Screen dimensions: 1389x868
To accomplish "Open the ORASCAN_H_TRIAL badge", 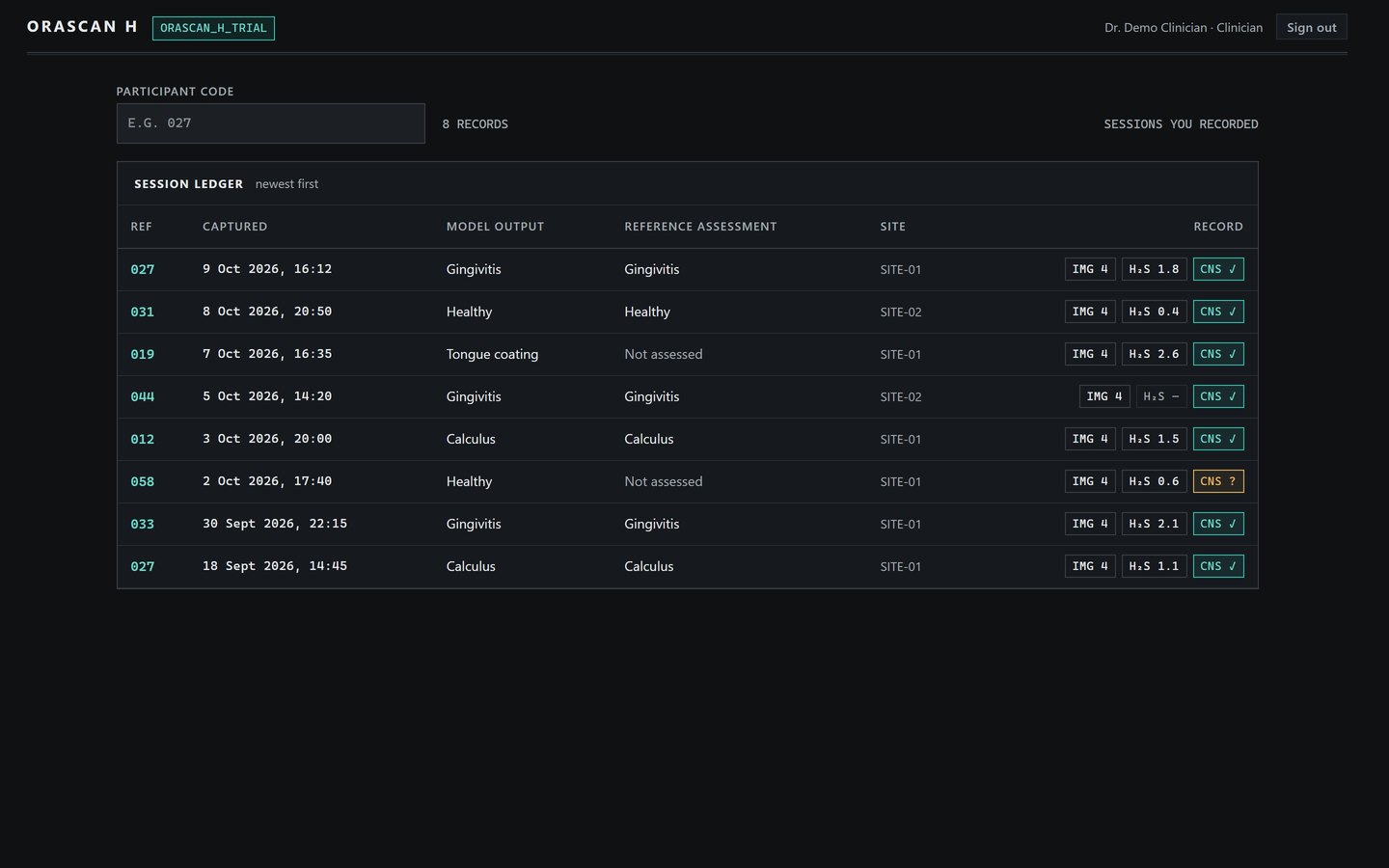I will 213,28.
